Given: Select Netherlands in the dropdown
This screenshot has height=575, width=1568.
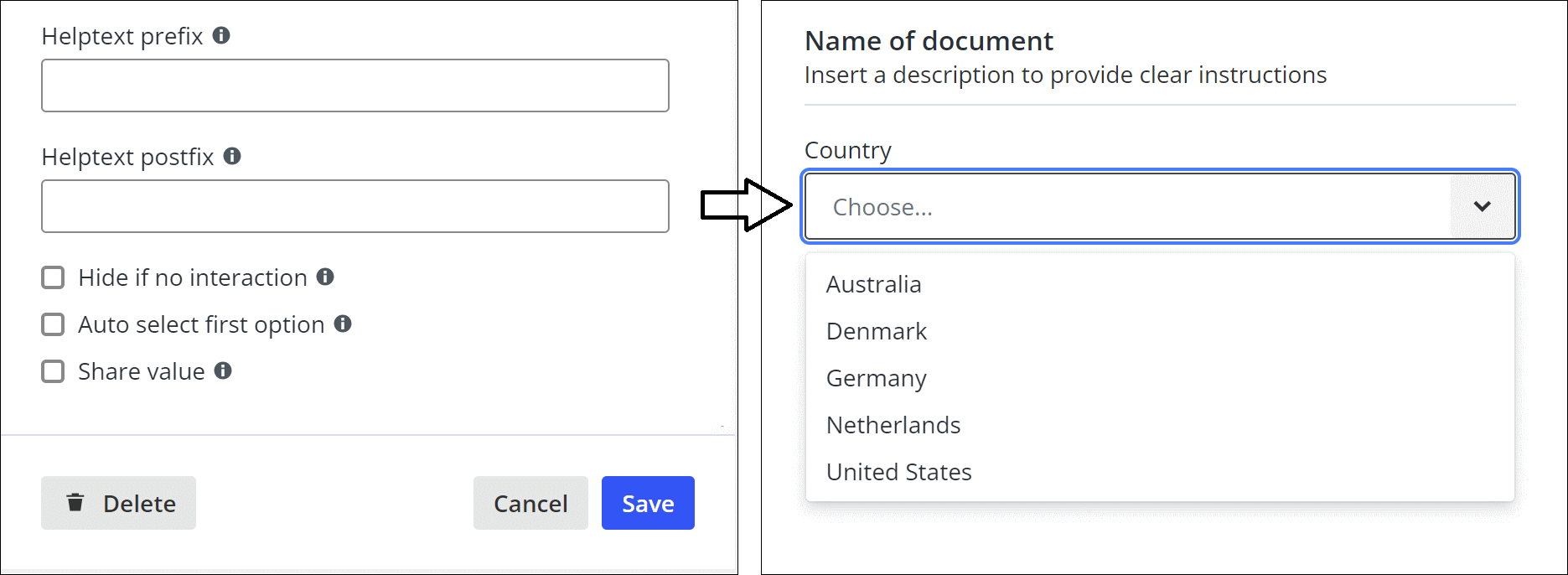Looking at the screenshot, I should (893, 425).
